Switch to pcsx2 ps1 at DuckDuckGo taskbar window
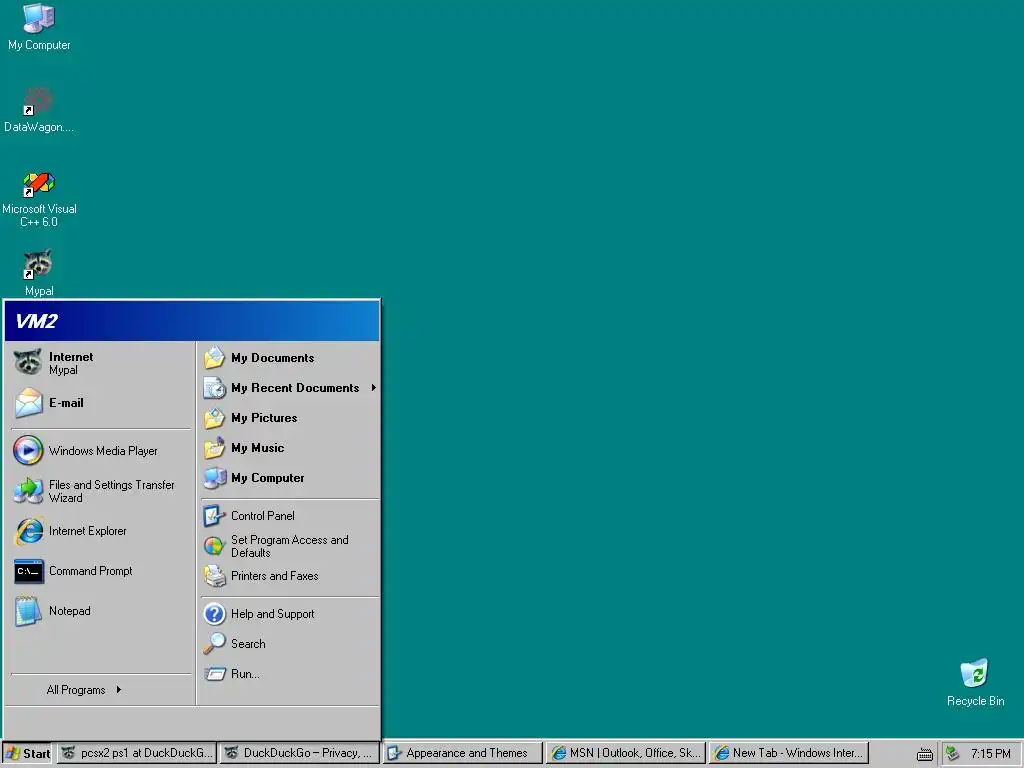1024x768 pixels. (x=136, y=753)
